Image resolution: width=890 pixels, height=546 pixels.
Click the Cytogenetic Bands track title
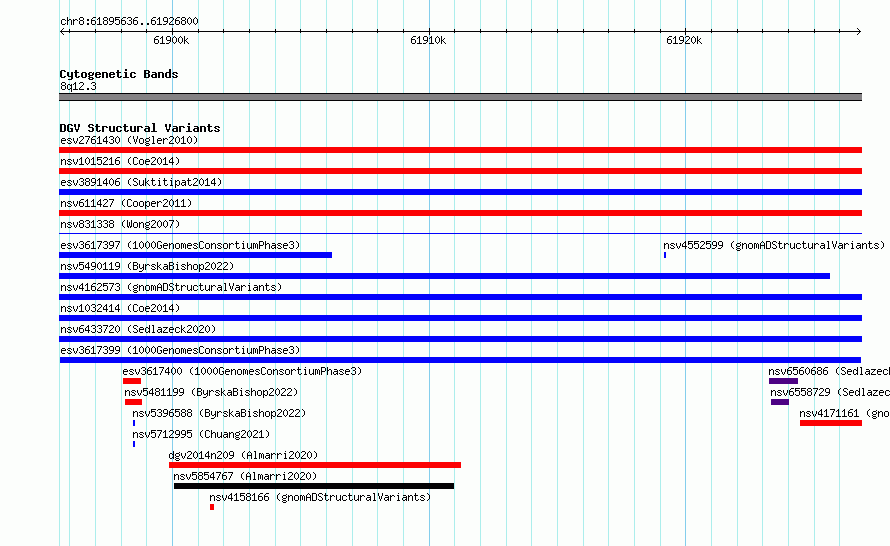click(x=119, y=74)
